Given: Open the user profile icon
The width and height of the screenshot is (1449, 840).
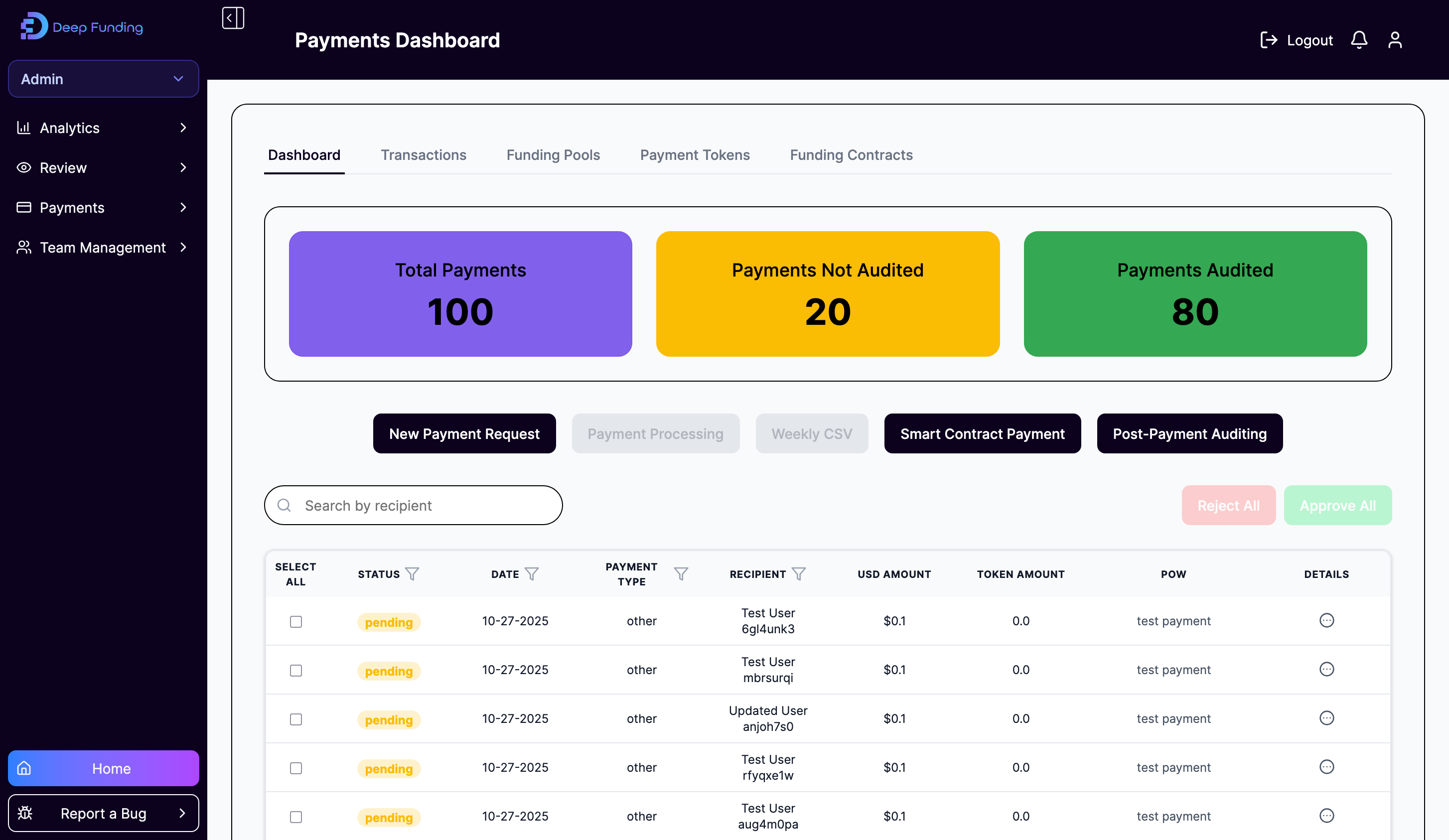Looking at the screenshot, I should [x=1395, y=40].
